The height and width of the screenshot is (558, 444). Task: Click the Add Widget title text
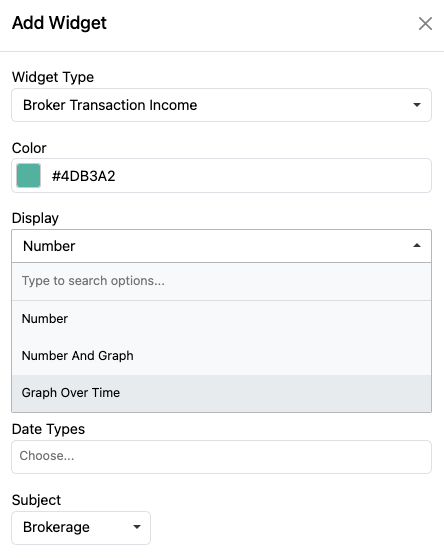(x=59, y=23)
